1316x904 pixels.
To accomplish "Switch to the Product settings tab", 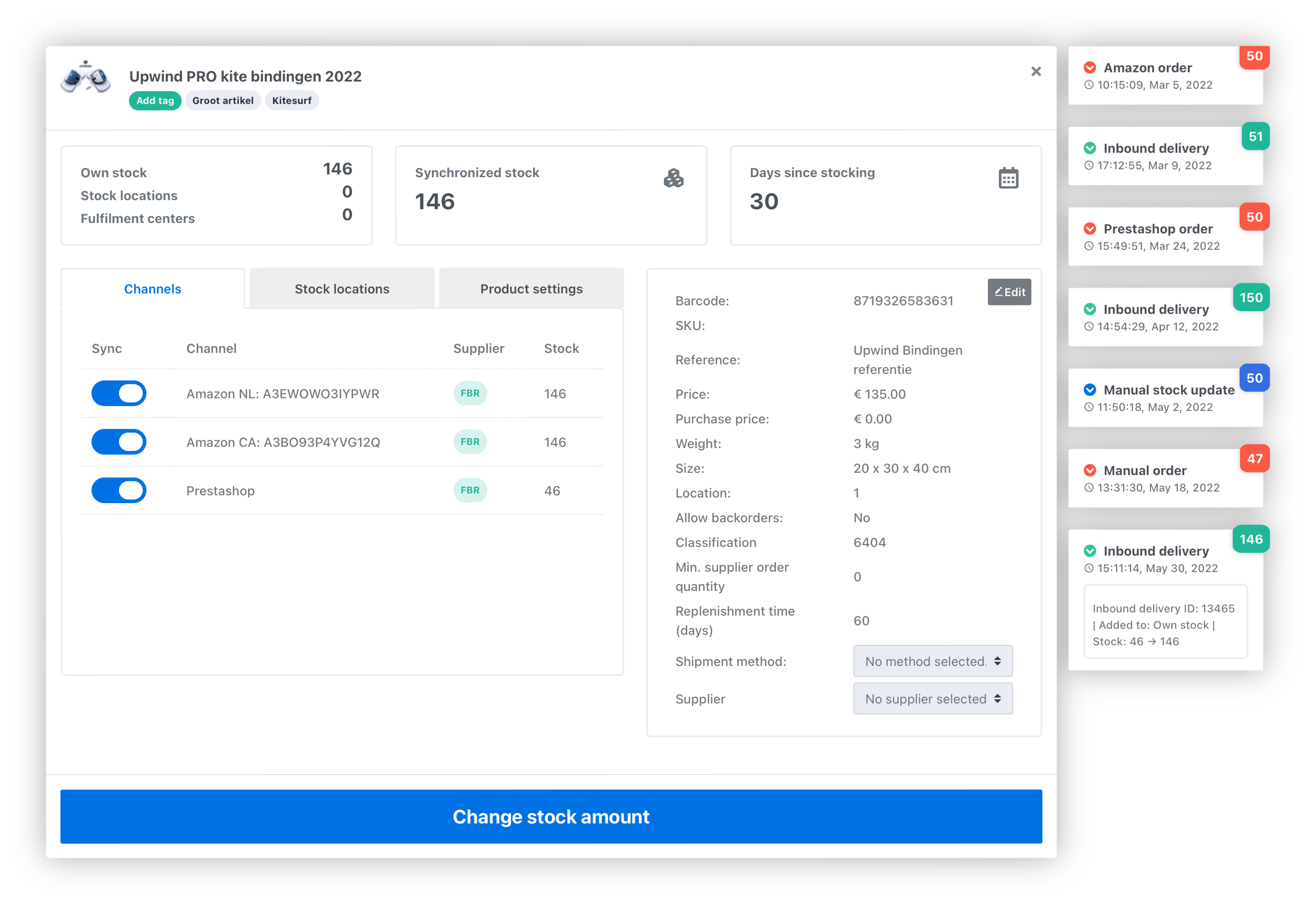I will click(x=530, y=288).
